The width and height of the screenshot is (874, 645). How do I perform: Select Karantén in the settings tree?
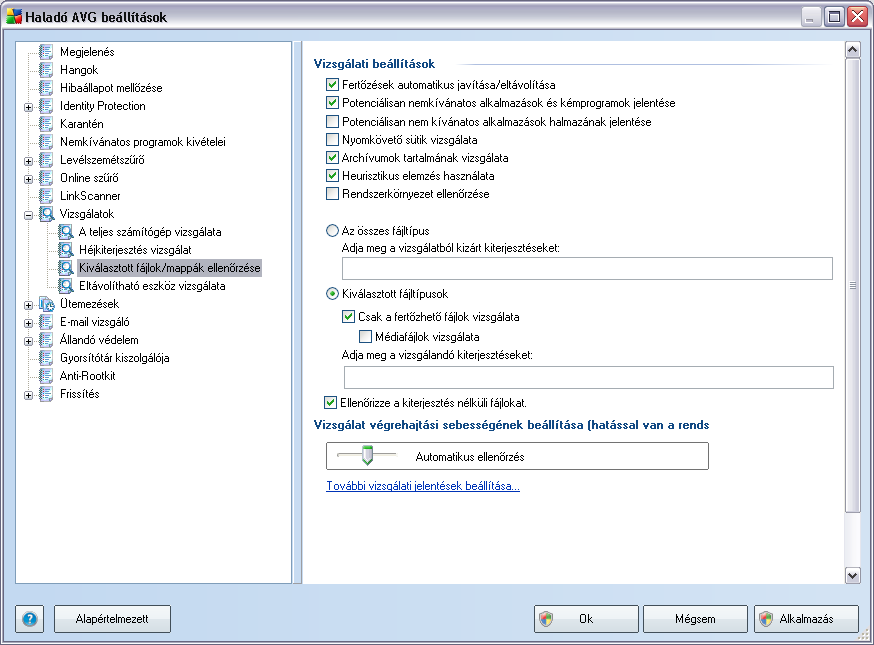(81, 124)
